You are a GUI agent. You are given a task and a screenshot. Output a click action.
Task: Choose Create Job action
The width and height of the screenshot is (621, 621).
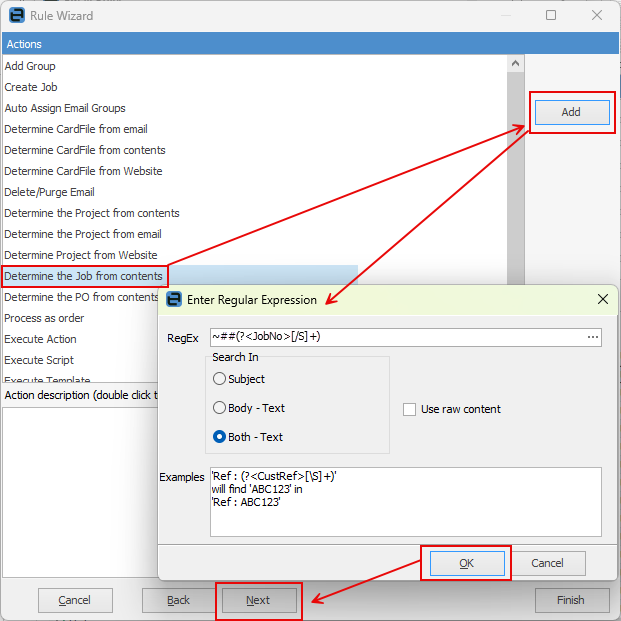(x=31, y=87)
